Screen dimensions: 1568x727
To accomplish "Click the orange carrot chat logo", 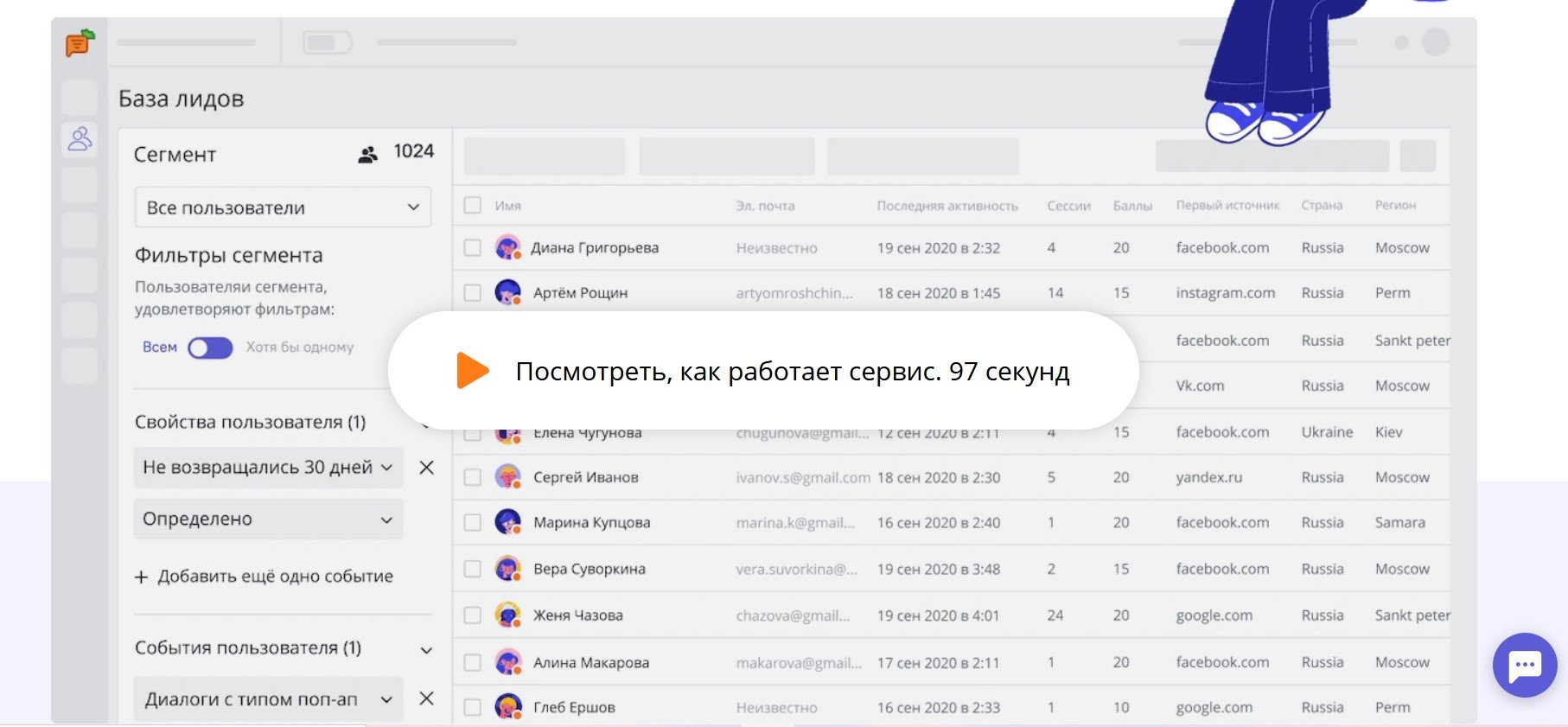I will coord(80,42).
